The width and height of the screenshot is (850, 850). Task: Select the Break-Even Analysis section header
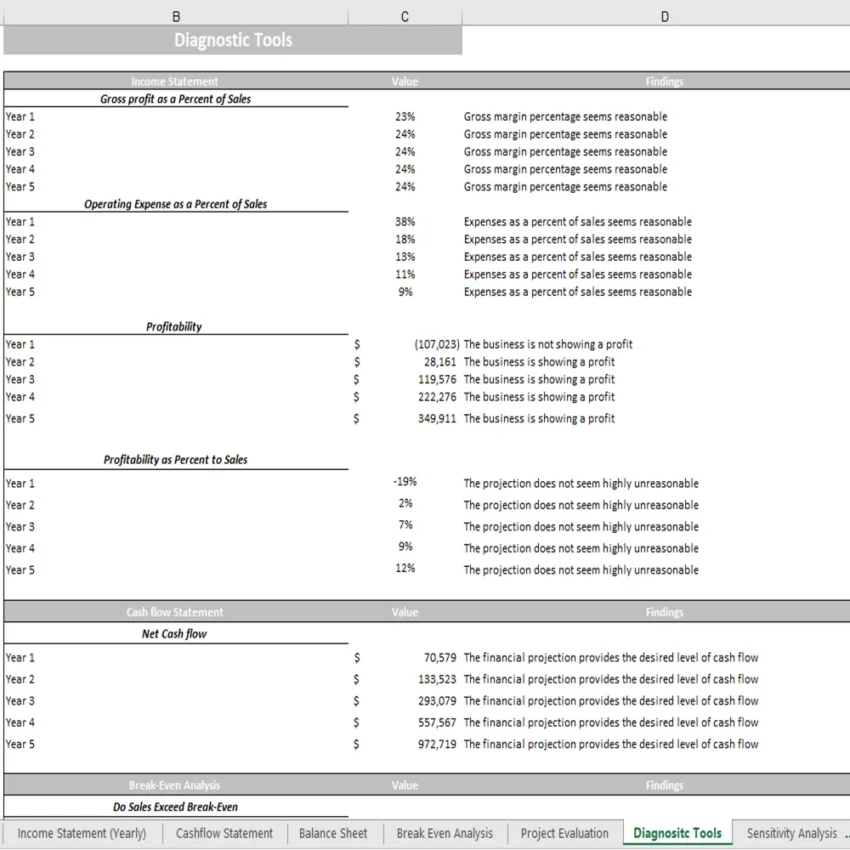(176, 785)
